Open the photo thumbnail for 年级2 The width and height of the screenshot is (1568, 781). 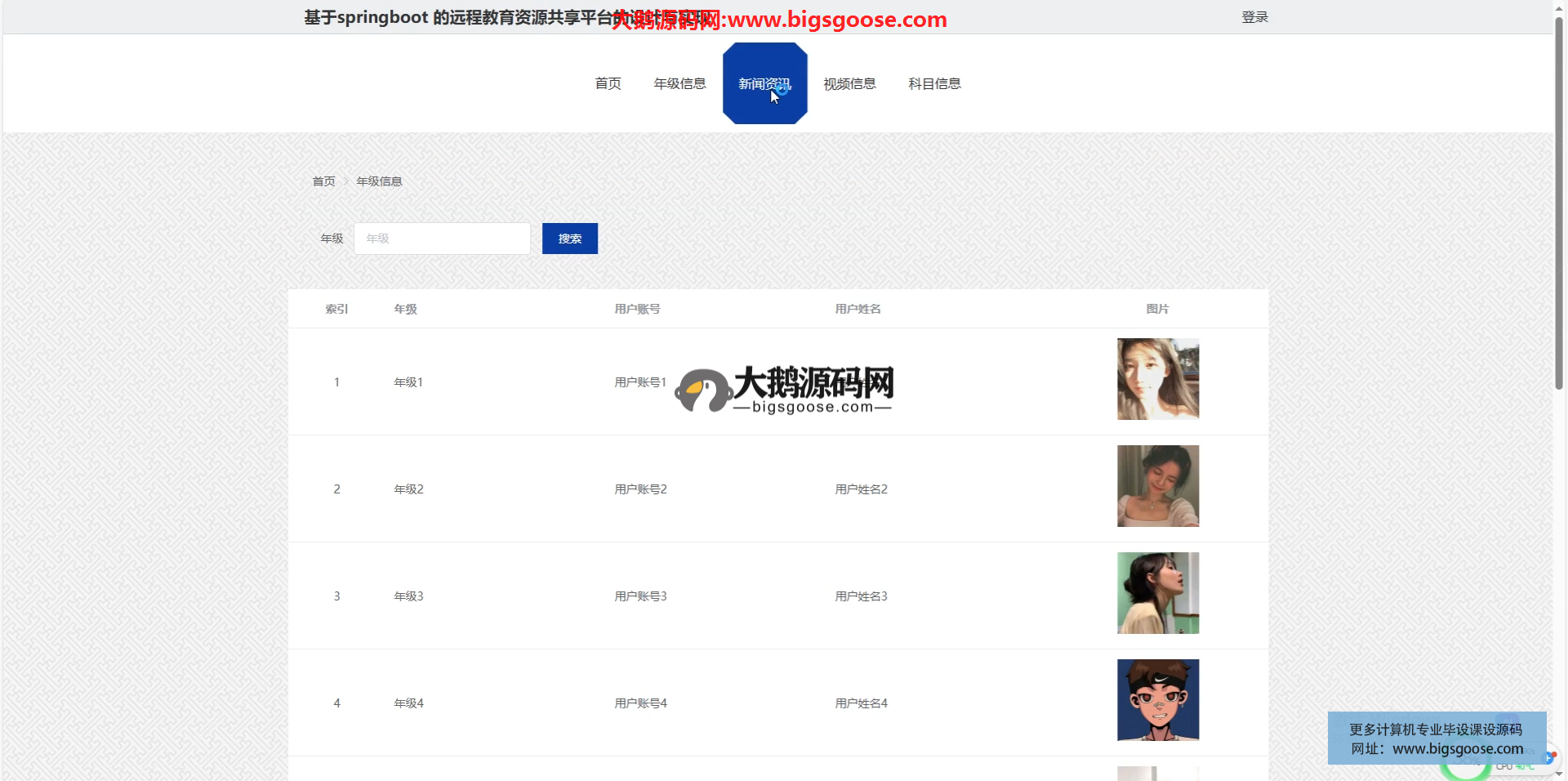point(1157,486)
